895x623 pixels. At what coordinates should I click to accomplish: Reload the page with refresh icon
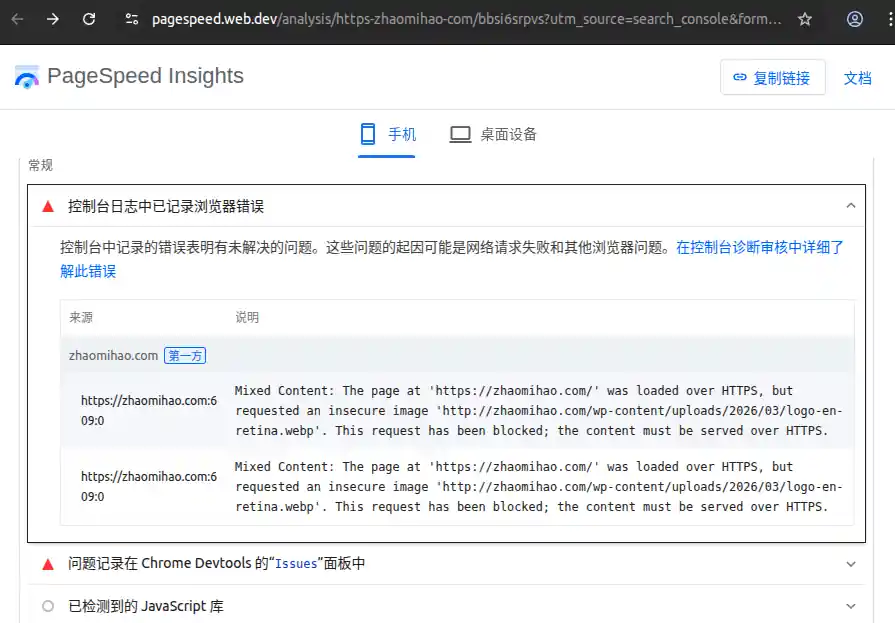(89, 19)
